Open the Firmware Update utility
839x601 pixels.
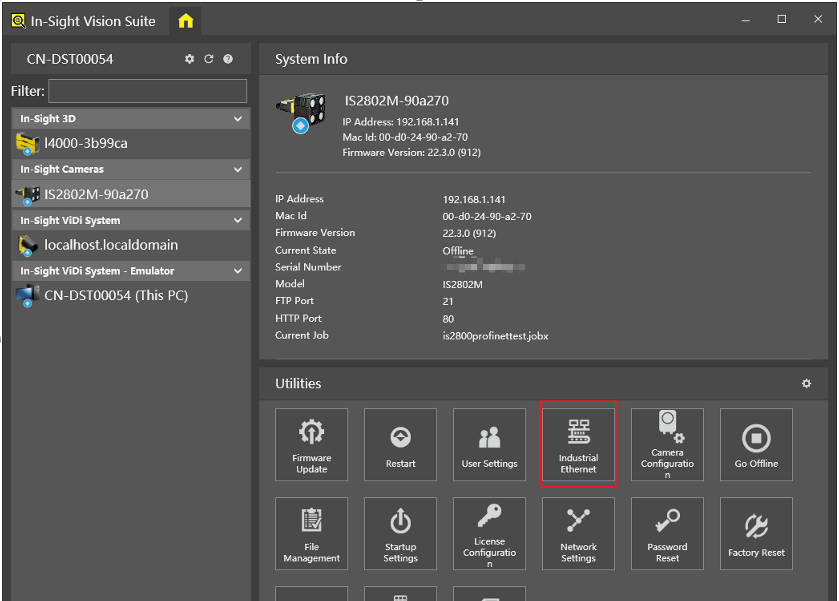pyautogui.click(x=312, y=445)
